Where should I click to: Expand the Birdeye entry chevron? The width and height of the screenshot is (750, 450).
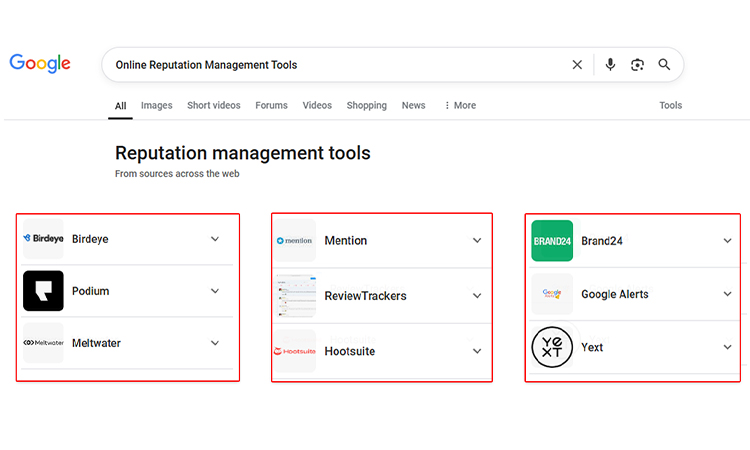tap(215, 239)
